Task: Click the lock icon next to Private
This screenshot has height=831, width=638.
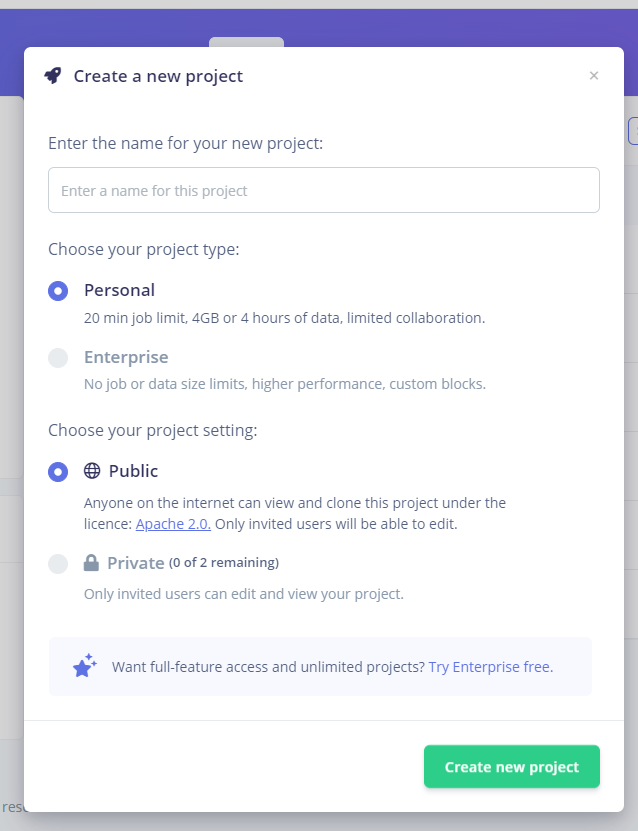Action: point(91,563)
